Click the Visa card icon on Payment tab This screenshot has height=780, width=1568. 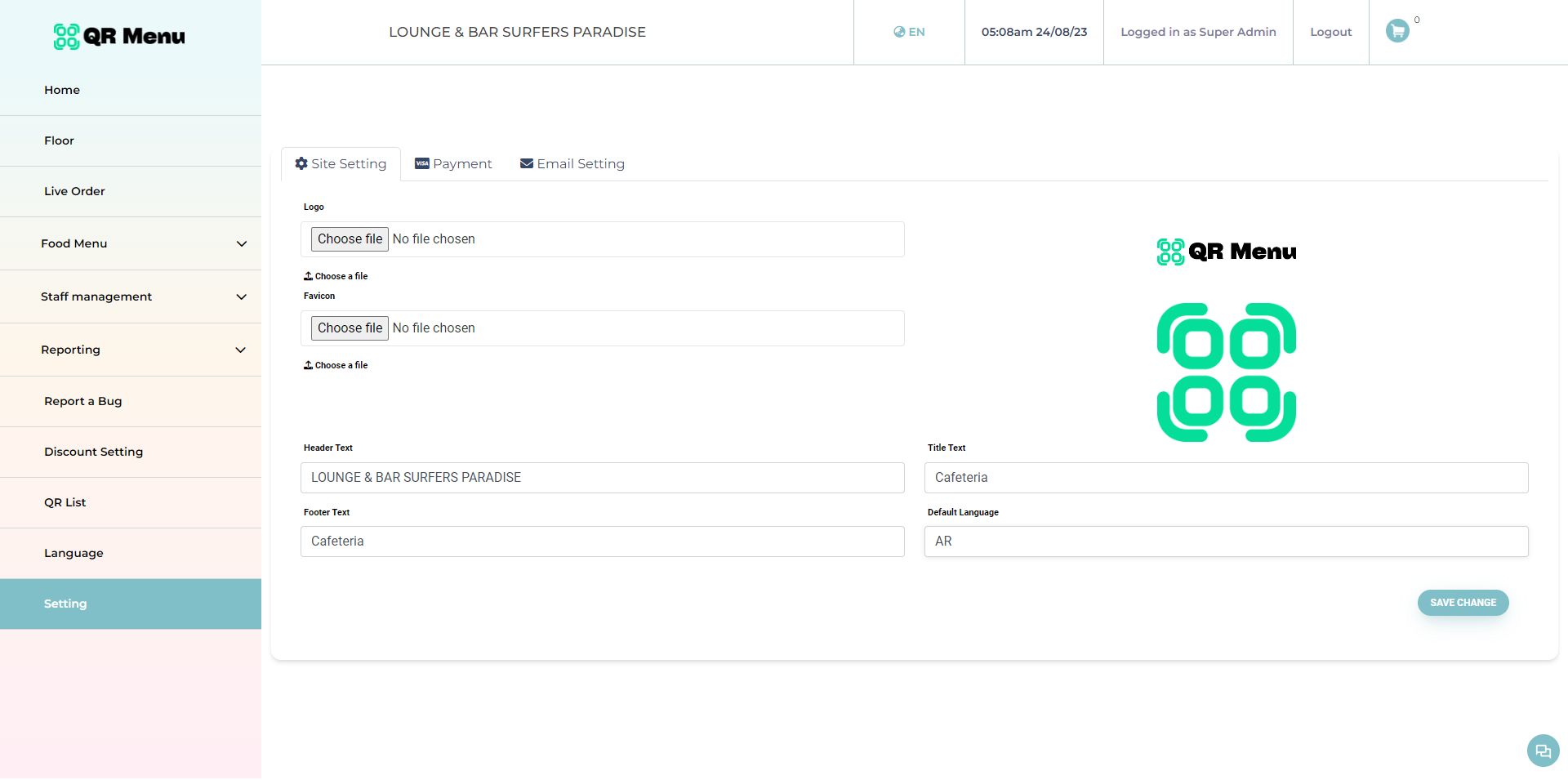pyautogui.click(x=422, y=163)
